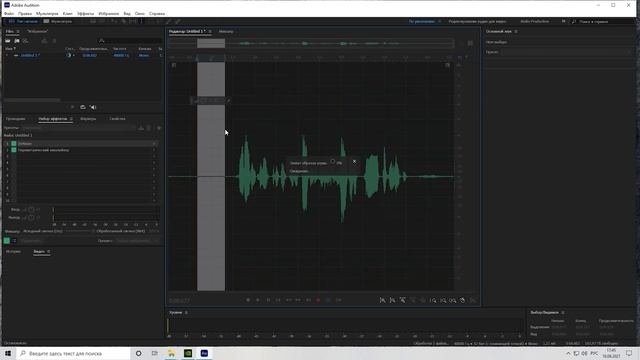Click Zoom In amplitude icon
The image size is (640, 360).
point(382,300)
